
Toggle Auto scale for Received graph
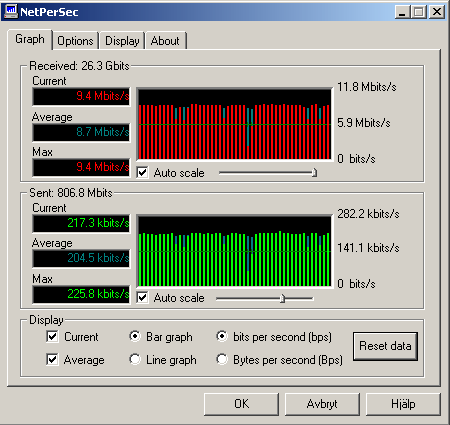coord(143,173)
